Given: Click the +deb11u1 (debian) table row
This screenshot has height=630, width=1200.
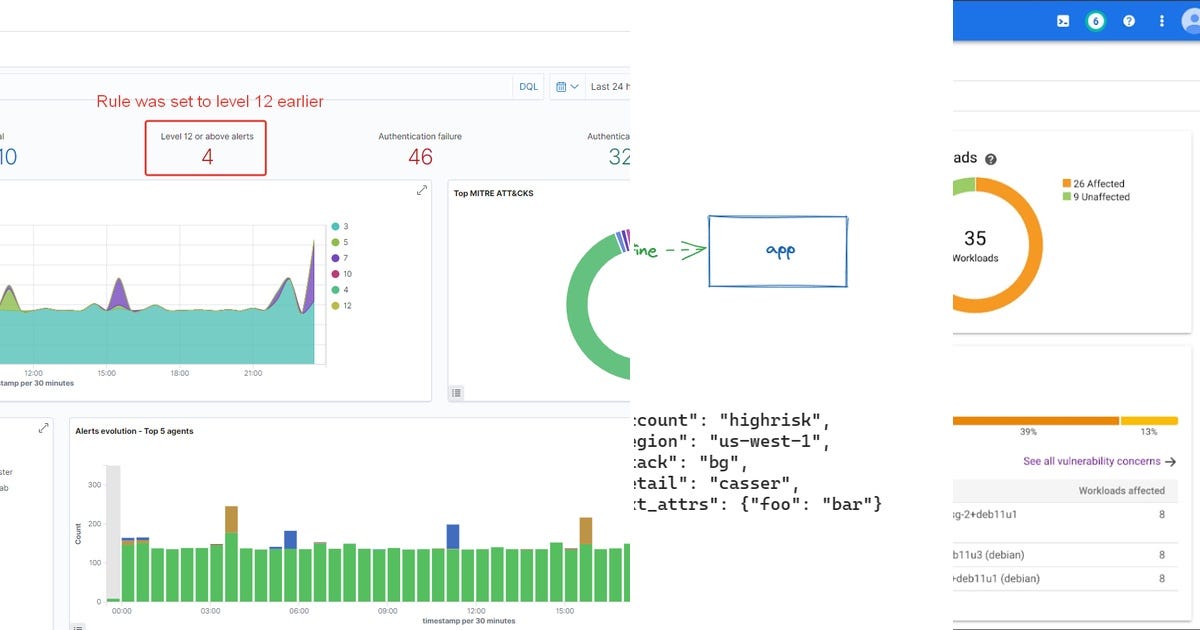Looking at the screenshot, I should pyautogui.click(x=1066, y=579).
